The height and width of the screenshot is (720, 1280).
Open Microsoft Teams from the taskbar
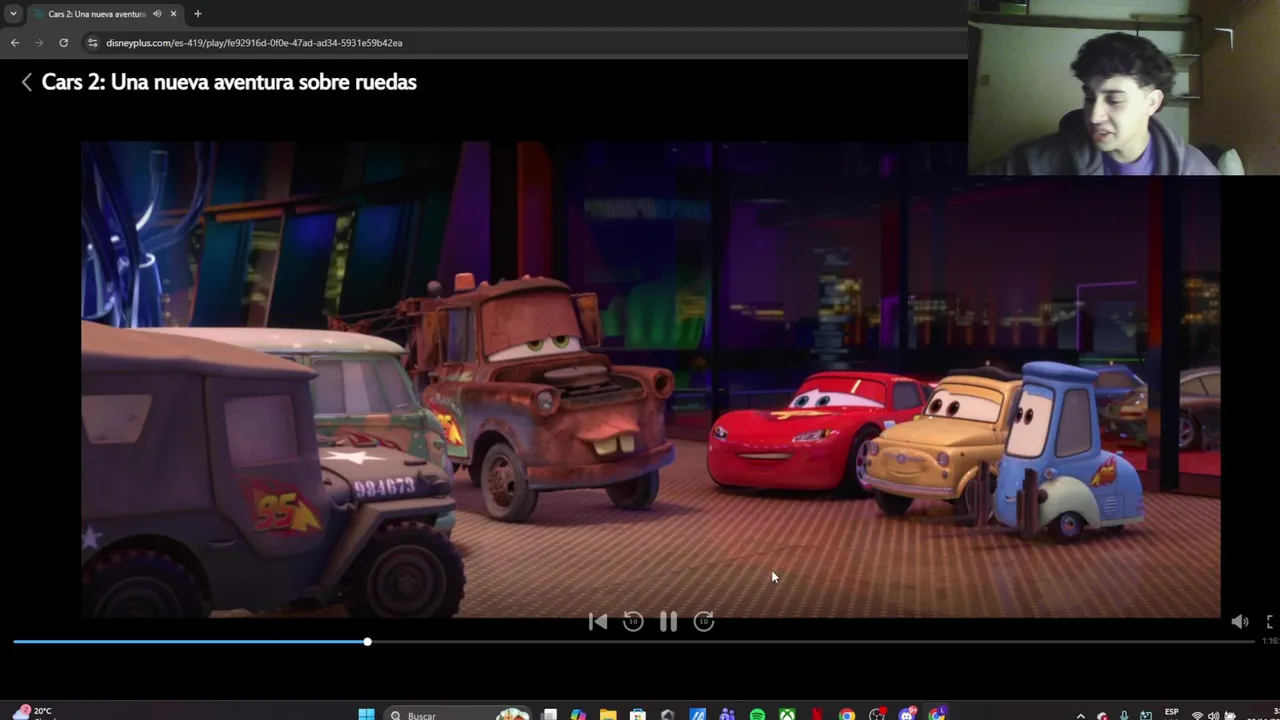point(726,715)
